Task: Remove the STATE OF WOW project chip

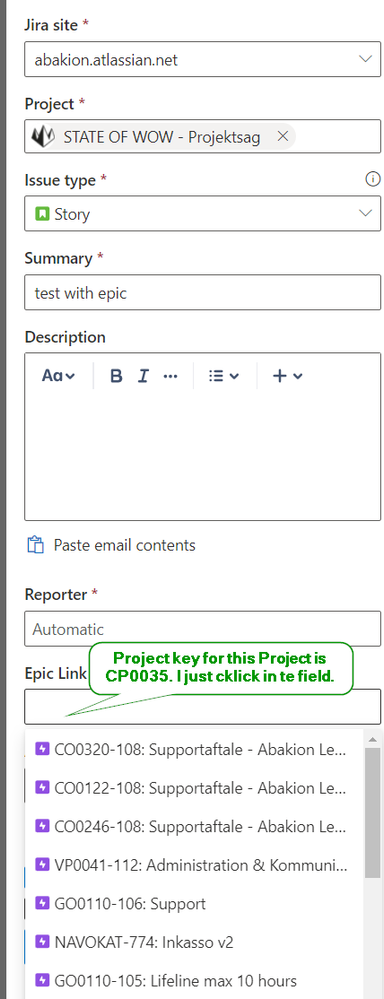Action: [x=283, y=136]
